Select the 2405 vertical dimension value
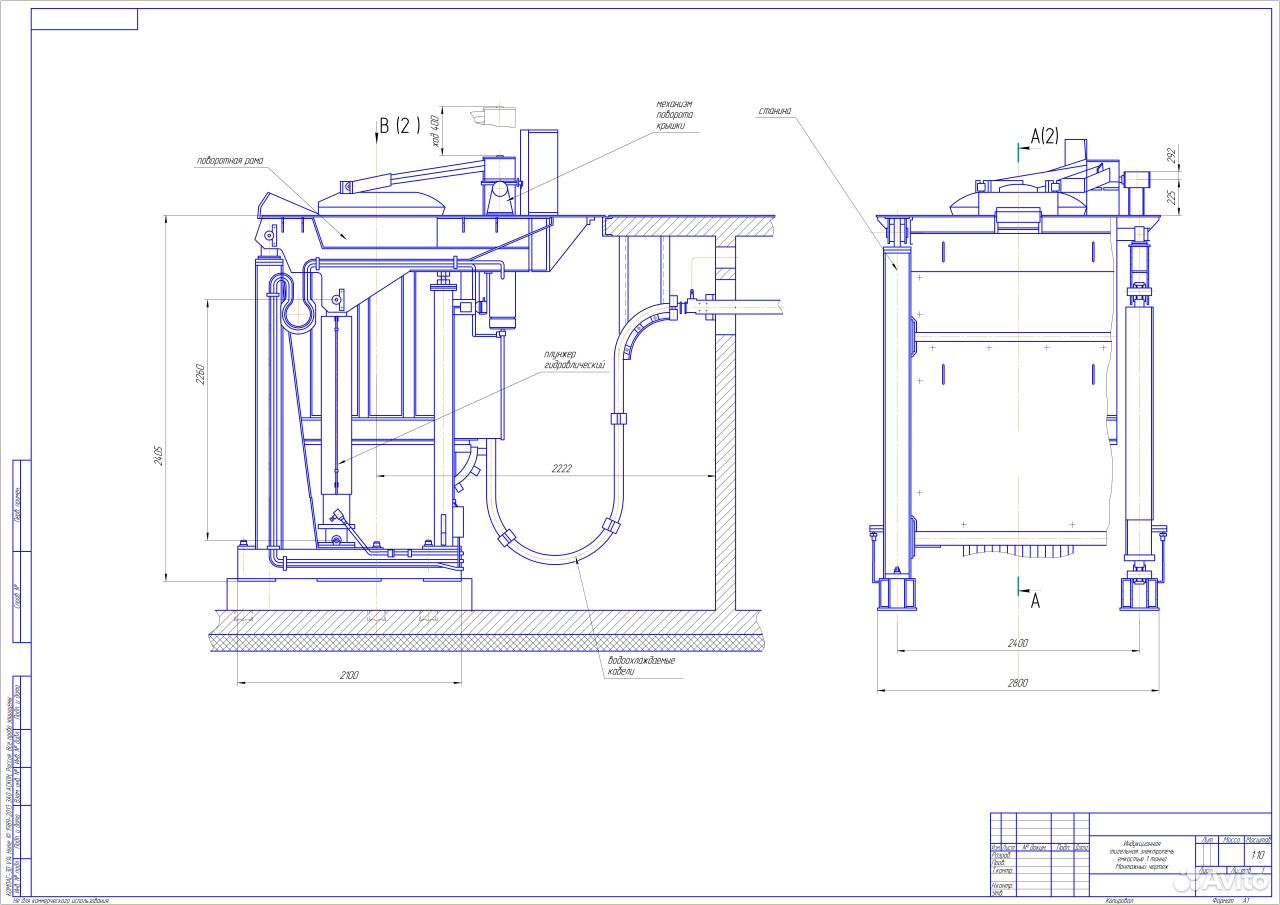The image size is (1280, 905). point(158,457)
